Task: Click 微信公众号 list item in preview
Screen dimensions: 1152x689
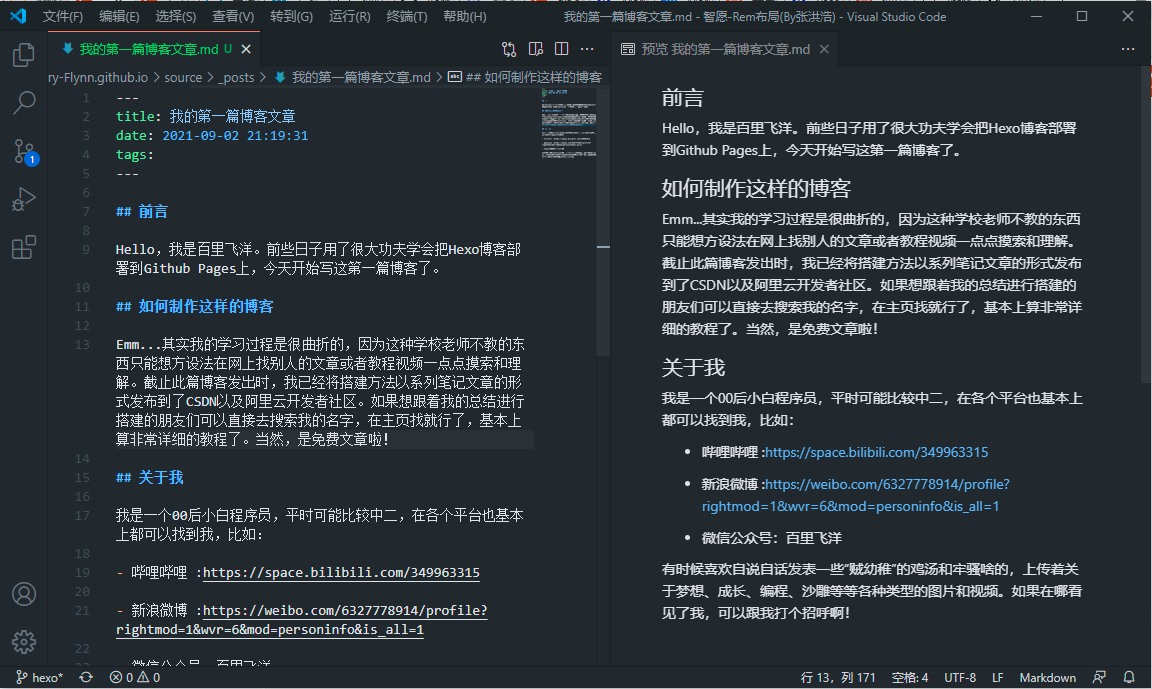Action: click(x=771, y=538)
